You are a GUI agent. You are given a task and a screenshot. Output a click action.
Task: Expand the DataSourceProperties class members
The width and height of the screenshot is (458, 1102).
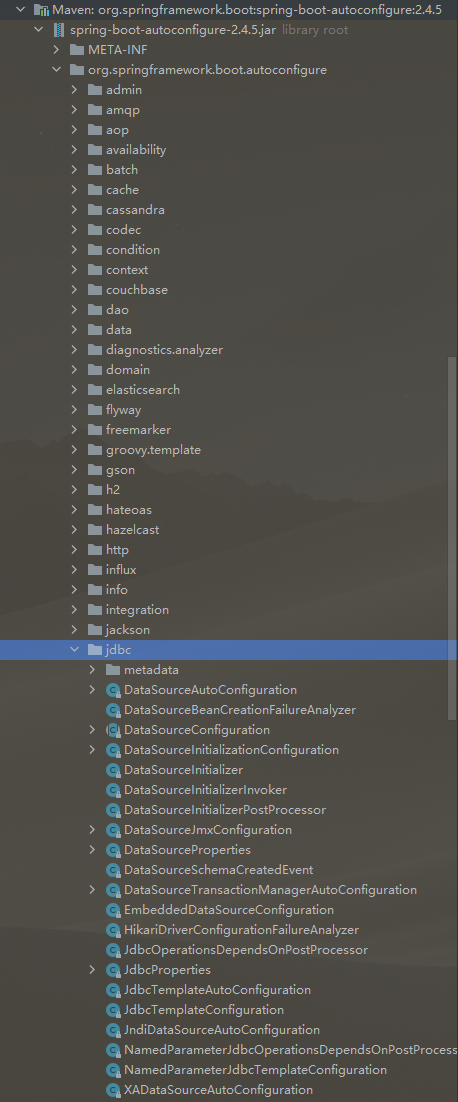click(92, 850)
